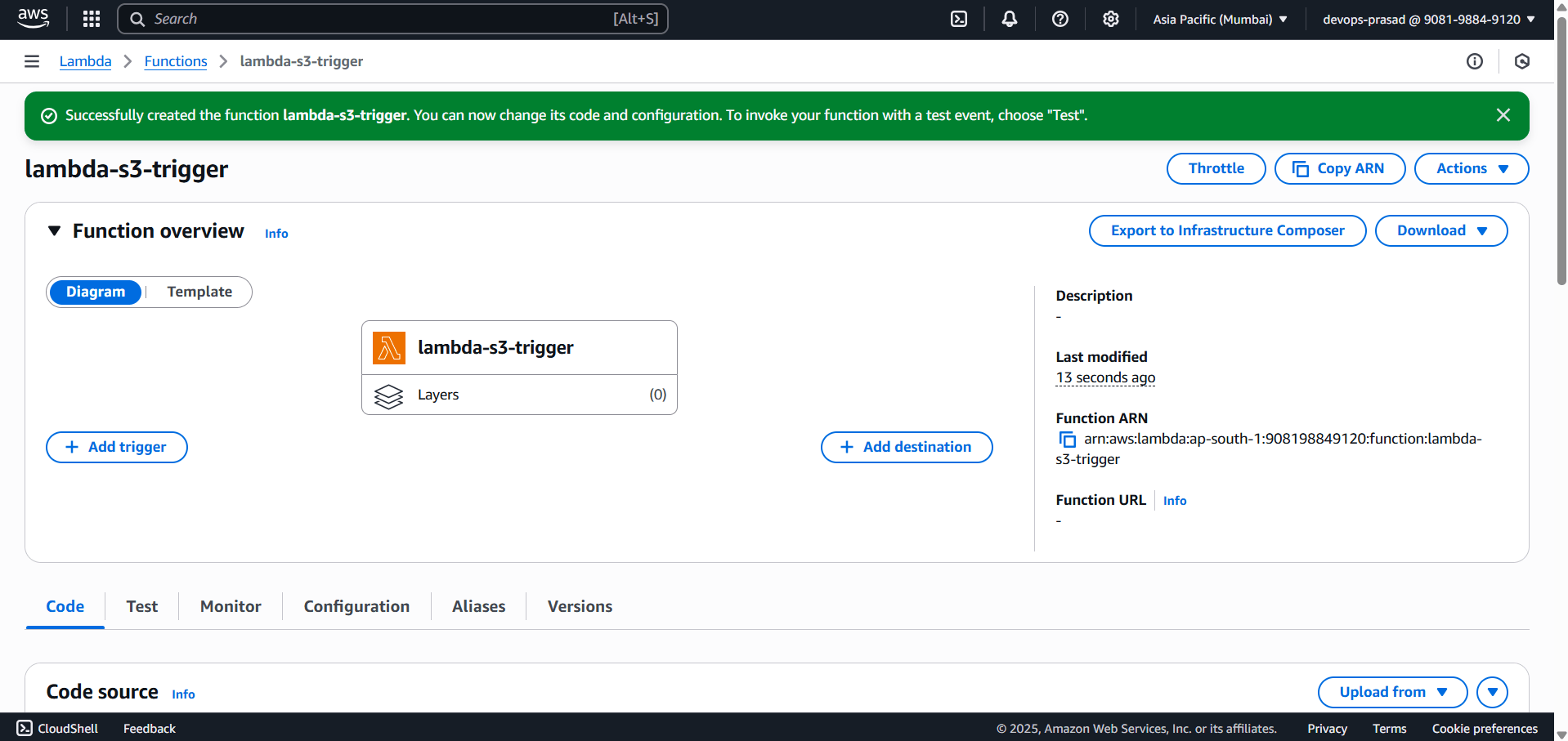Copy the function ARN using the copy icon
This screenshot has width=1568, height=741.
[x=1068, y=440]
